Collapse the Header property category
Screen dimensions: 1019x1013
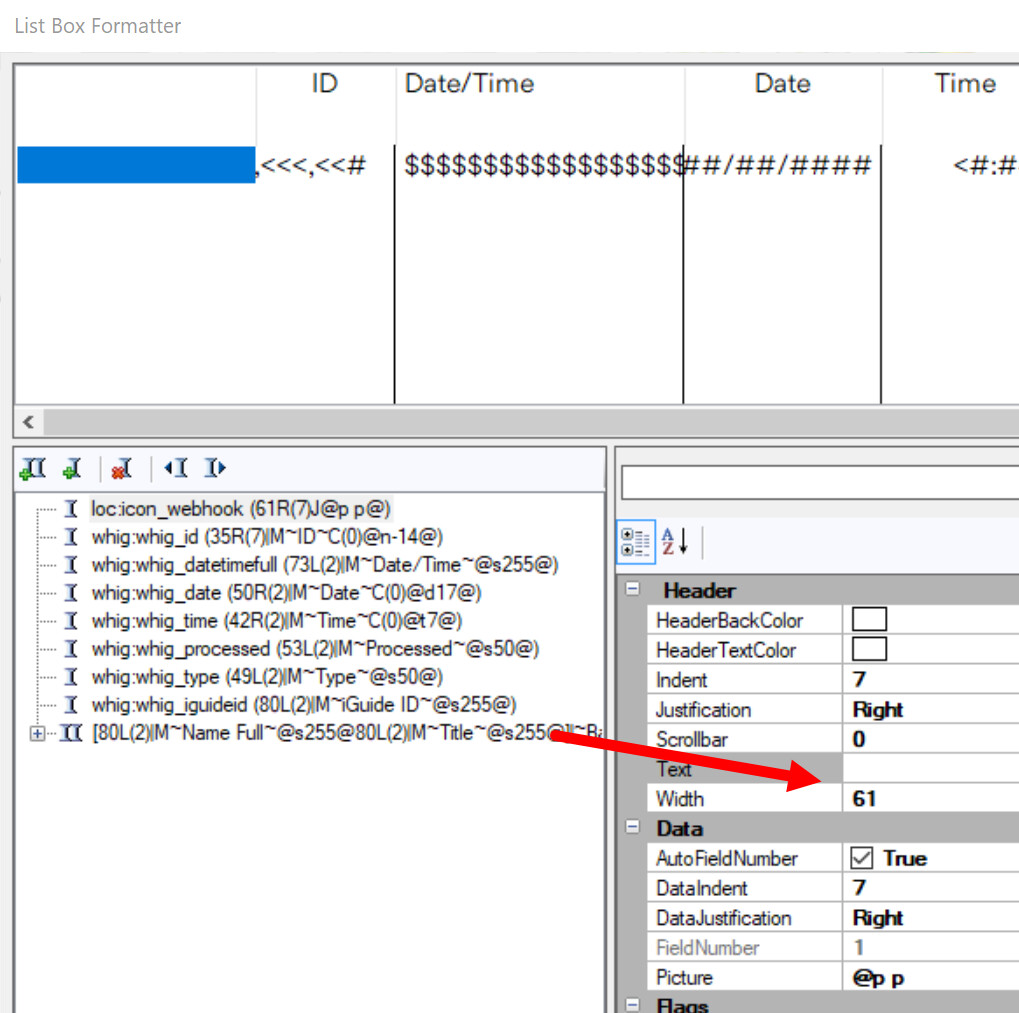pyautogui.click(x=632, y=590)
